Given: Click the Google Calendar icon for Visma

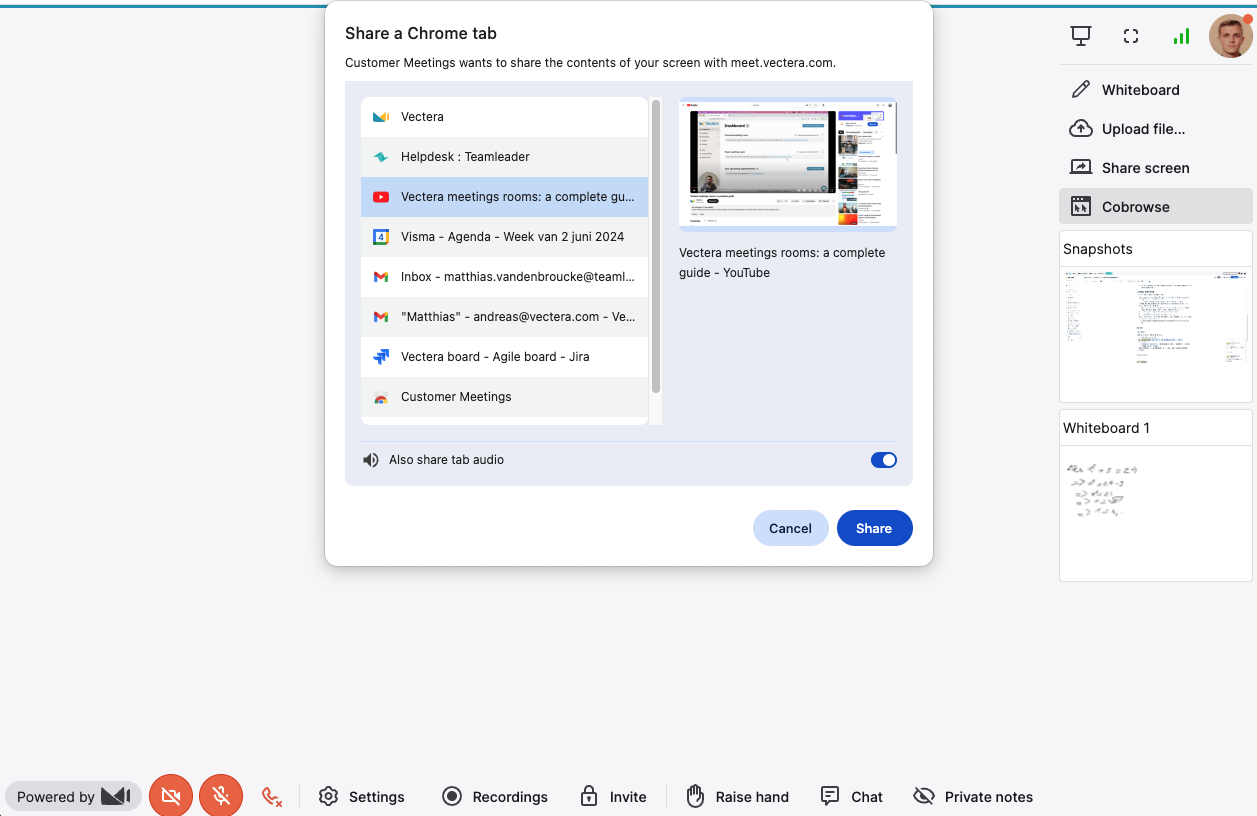Looking at the screenshot, I should click(381, 237).
